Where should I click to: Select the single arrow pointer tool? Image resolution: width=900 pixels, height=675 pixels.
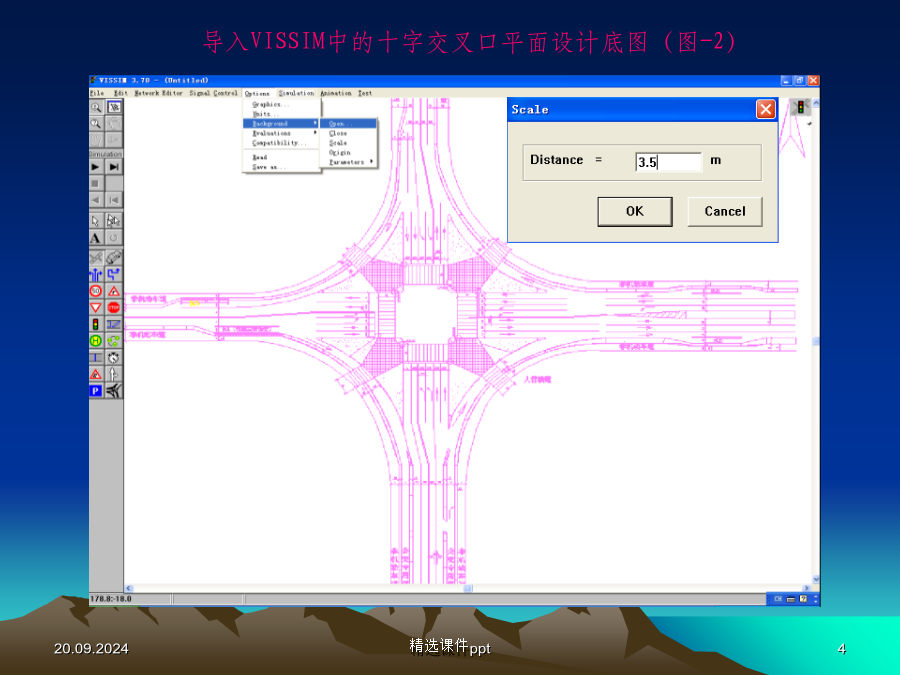96,221
